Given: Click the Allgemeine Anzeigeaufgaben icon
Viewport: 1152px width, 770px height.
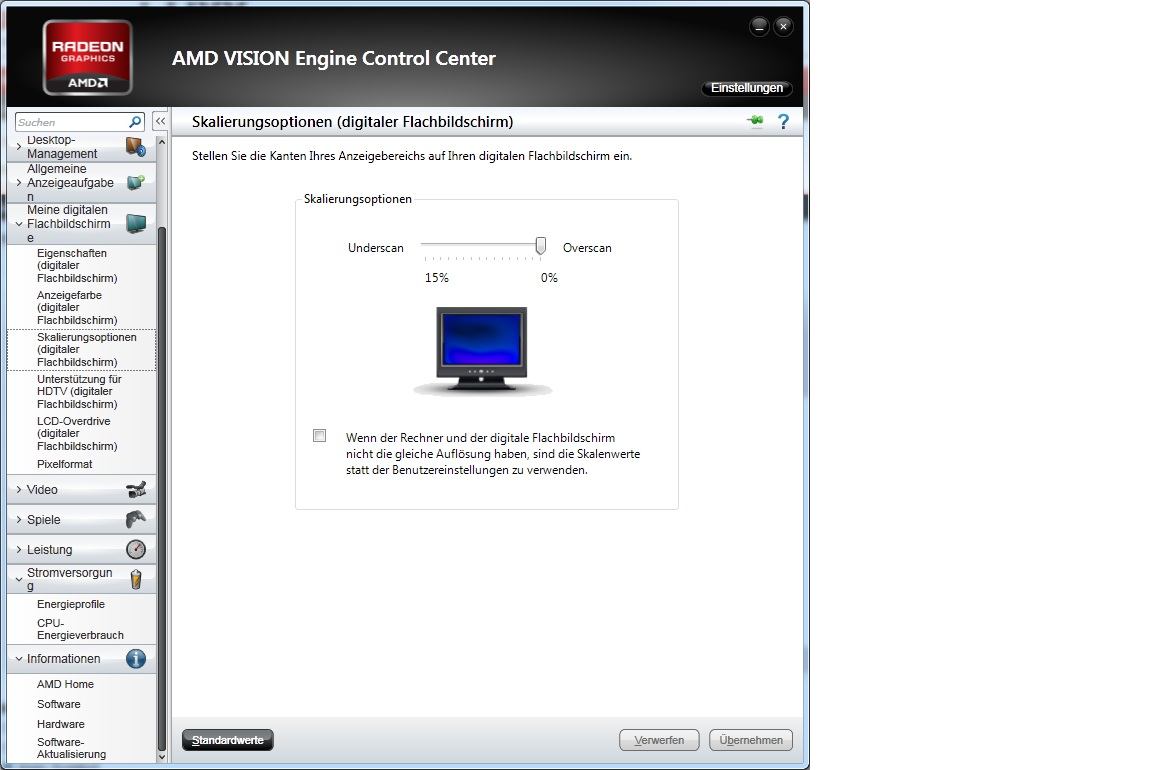Looking at the screenshot, I should click(x=136, y=182).
